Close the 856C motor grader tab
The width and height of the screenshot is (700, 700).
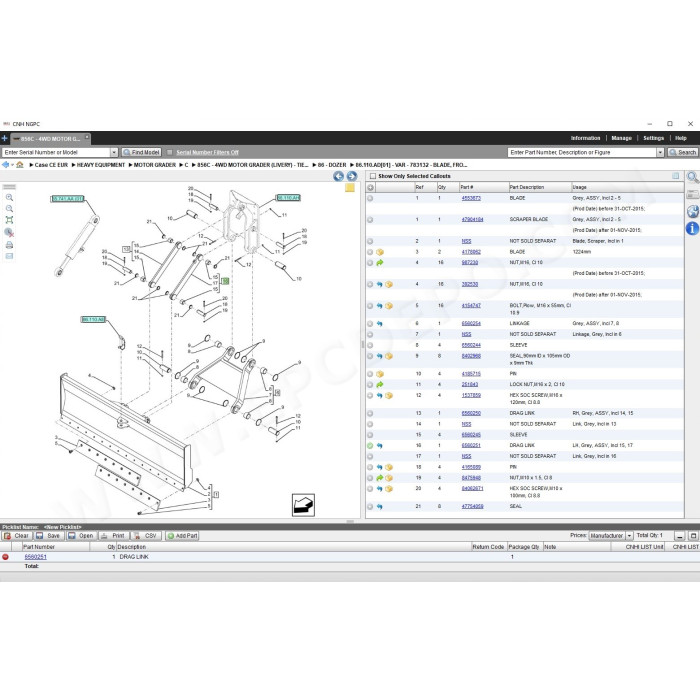[87, 137]
